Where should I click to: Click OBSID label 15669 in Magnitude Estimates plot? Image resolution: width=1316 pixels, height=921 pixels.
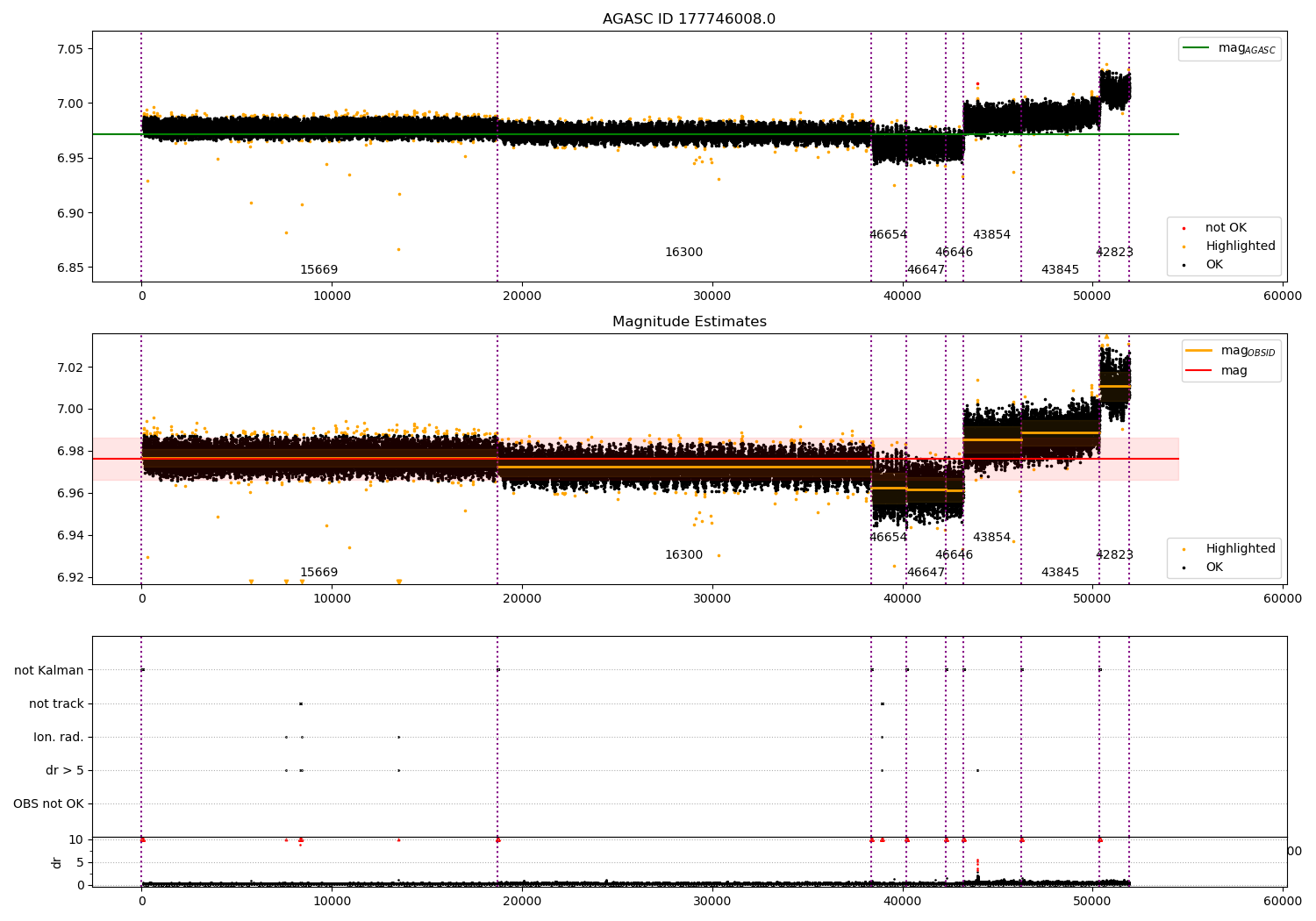tap(318, 573)
